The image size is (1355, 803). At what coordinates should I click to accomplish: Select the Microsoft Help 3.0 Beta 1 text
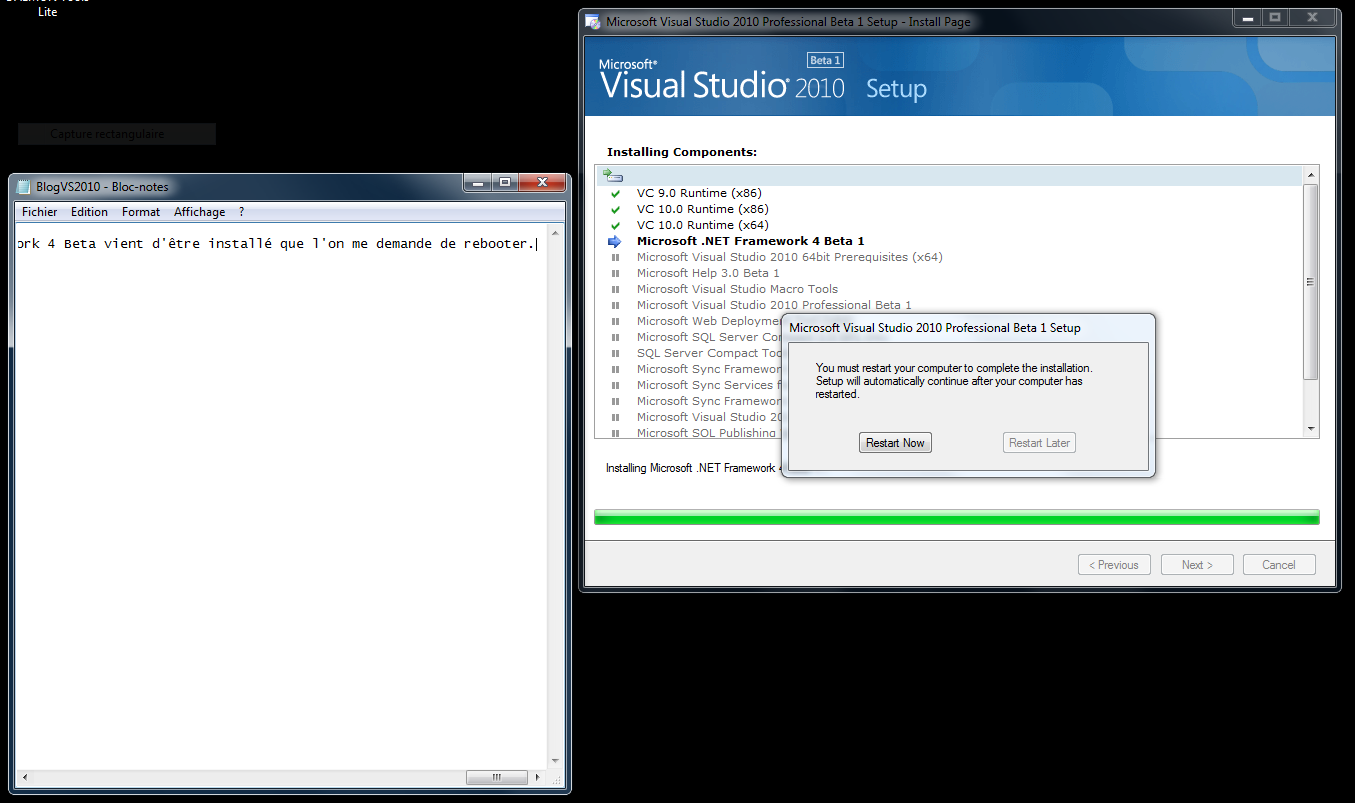pos(708,273)
